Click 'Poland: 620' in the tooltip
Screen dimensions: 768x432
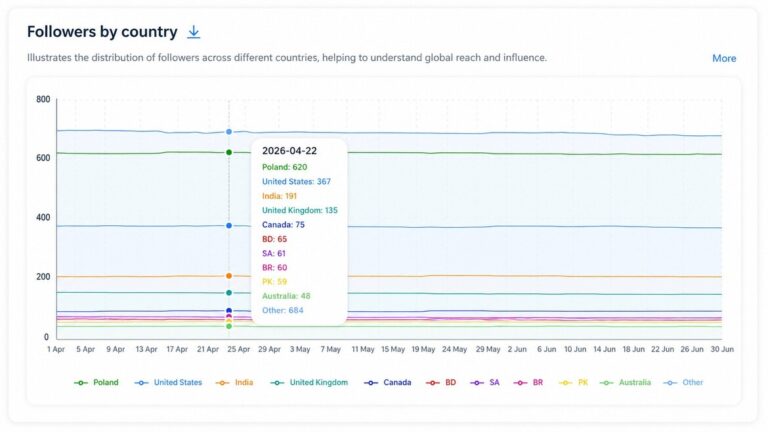(x=285, y=167)
